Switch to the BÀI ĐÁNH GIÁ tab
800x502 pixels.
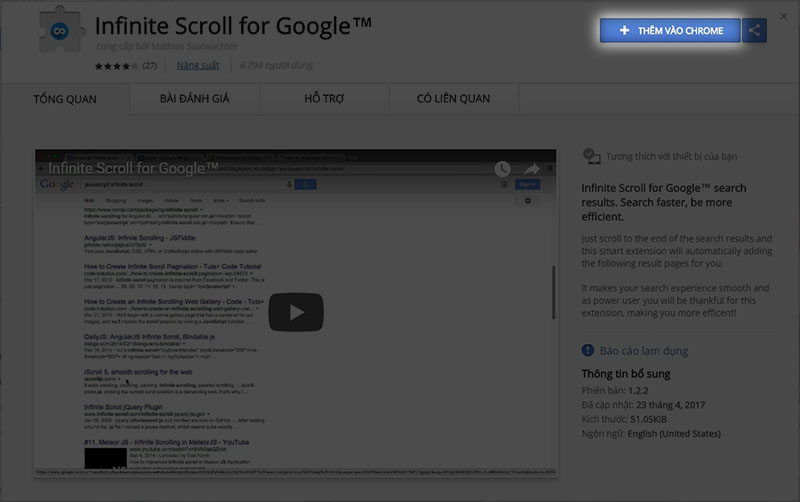click(195, 99)
